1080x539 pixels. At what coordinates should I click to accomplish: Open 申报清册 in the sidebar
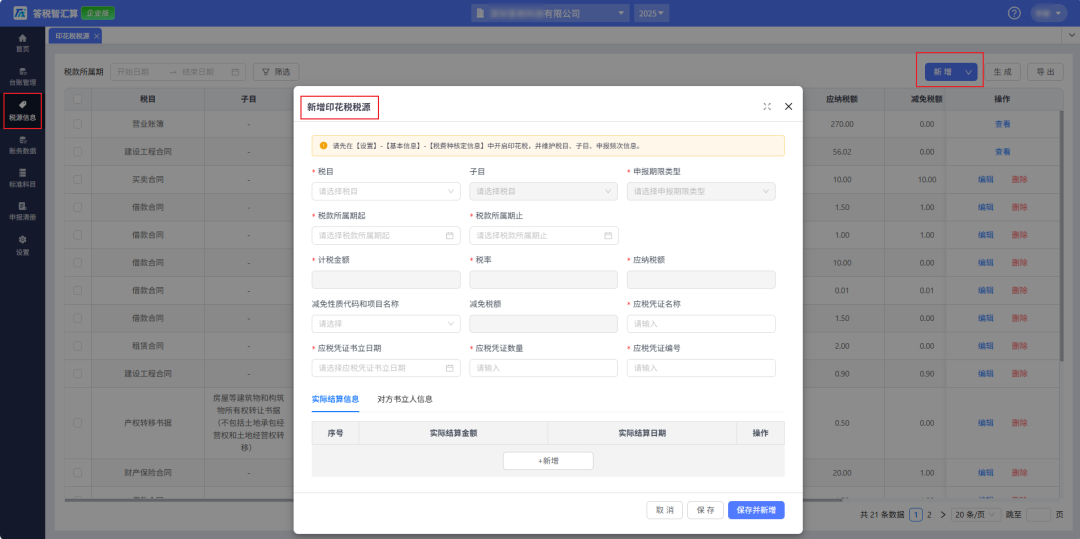(23, 211)
